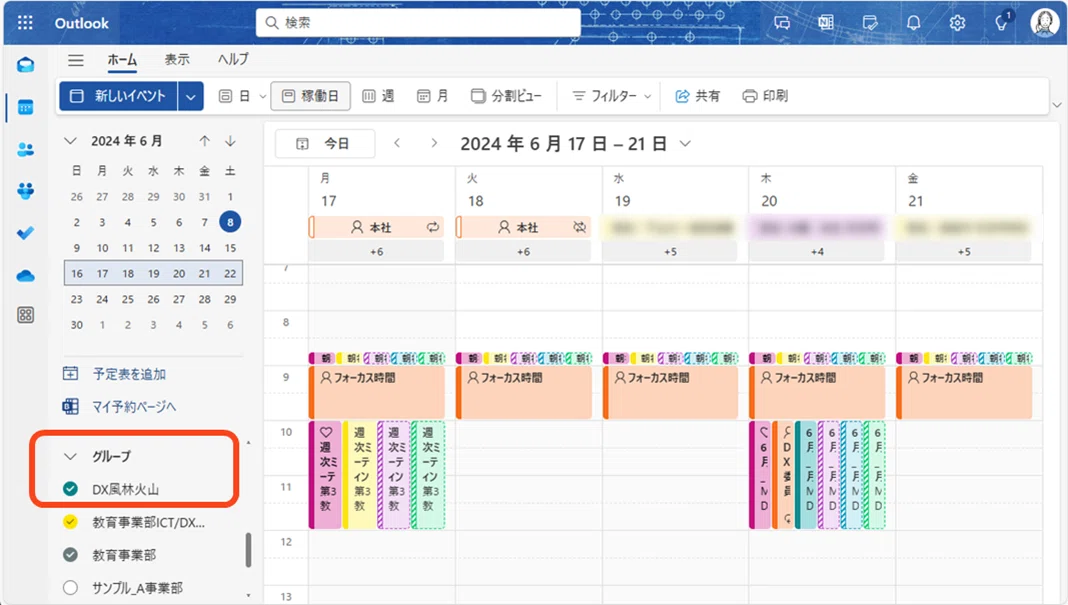Click the マイ予約ページへ link
This screenshot has width=1068, height=605.
(134, 407)
